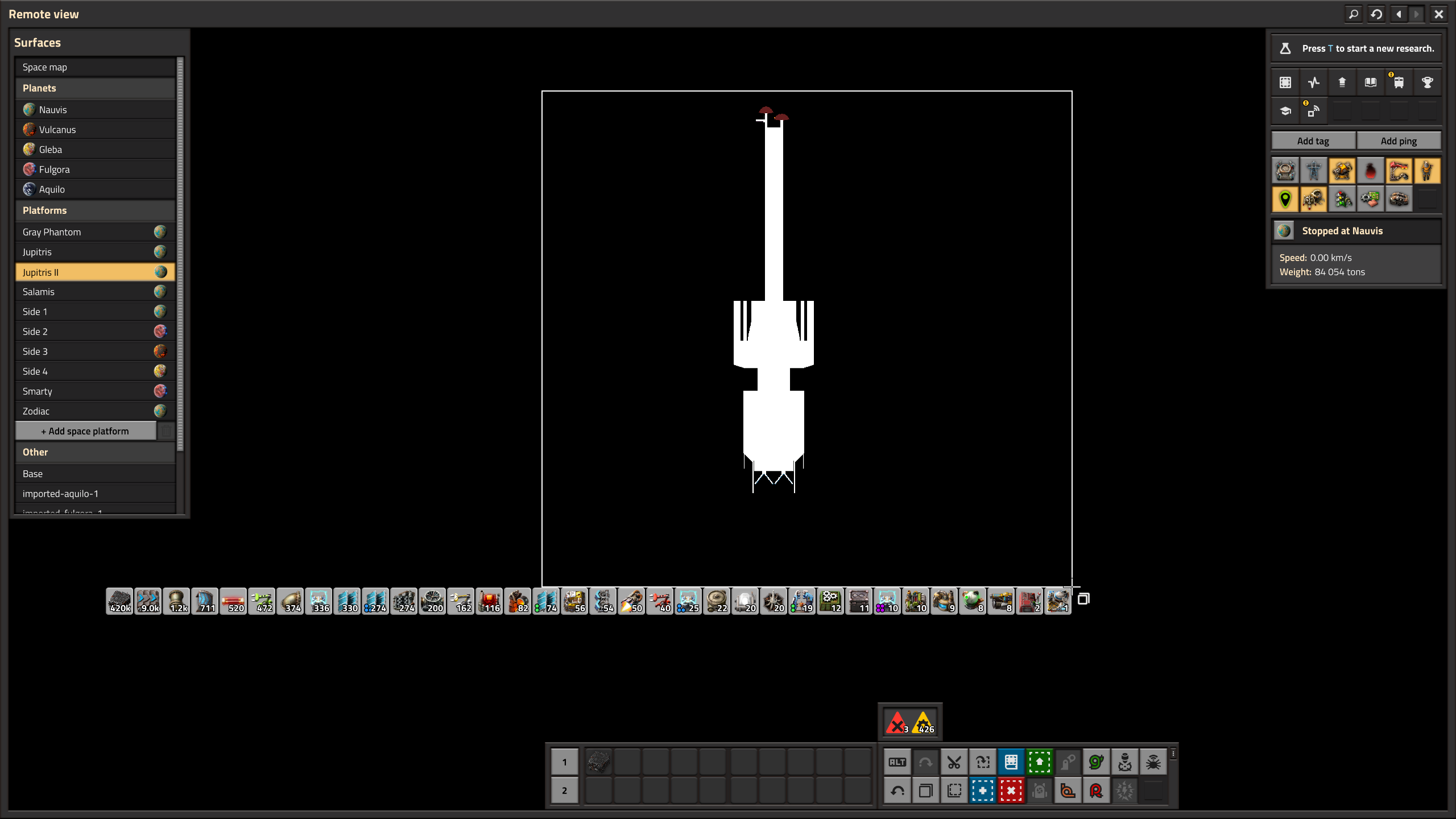Toggle the roboport logistic network filter
This screenshot has width=1456, height=819.
[x=1285, y=171]
